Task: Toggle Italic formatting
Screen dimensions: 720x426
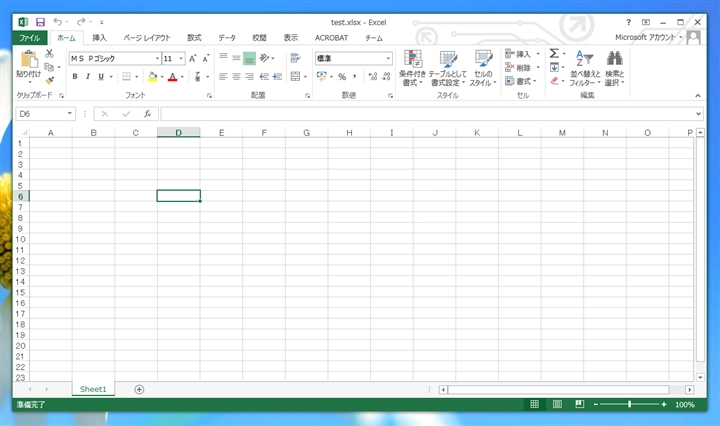Action: (88, 77)
